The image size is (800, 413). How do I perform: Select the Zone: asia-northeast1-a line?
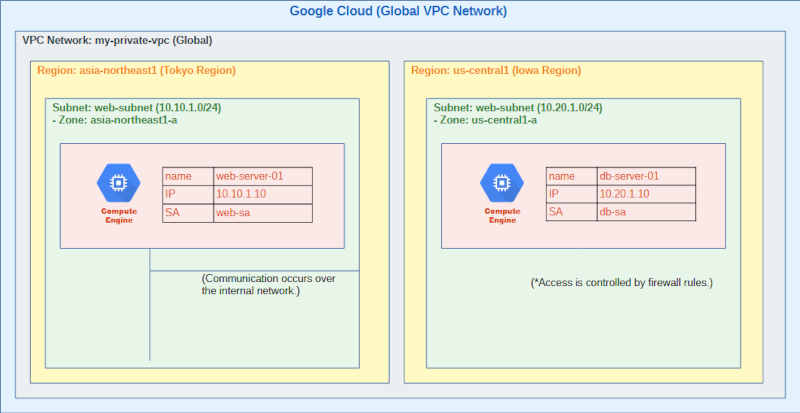115,120
